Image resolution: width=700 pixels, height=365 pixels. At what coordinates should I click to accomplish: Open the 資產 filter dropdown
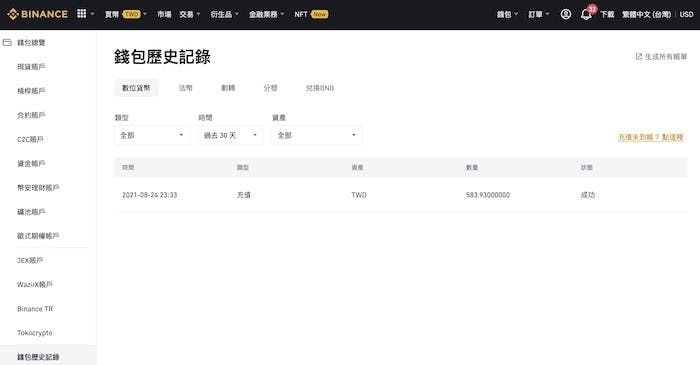coord(317,135)
